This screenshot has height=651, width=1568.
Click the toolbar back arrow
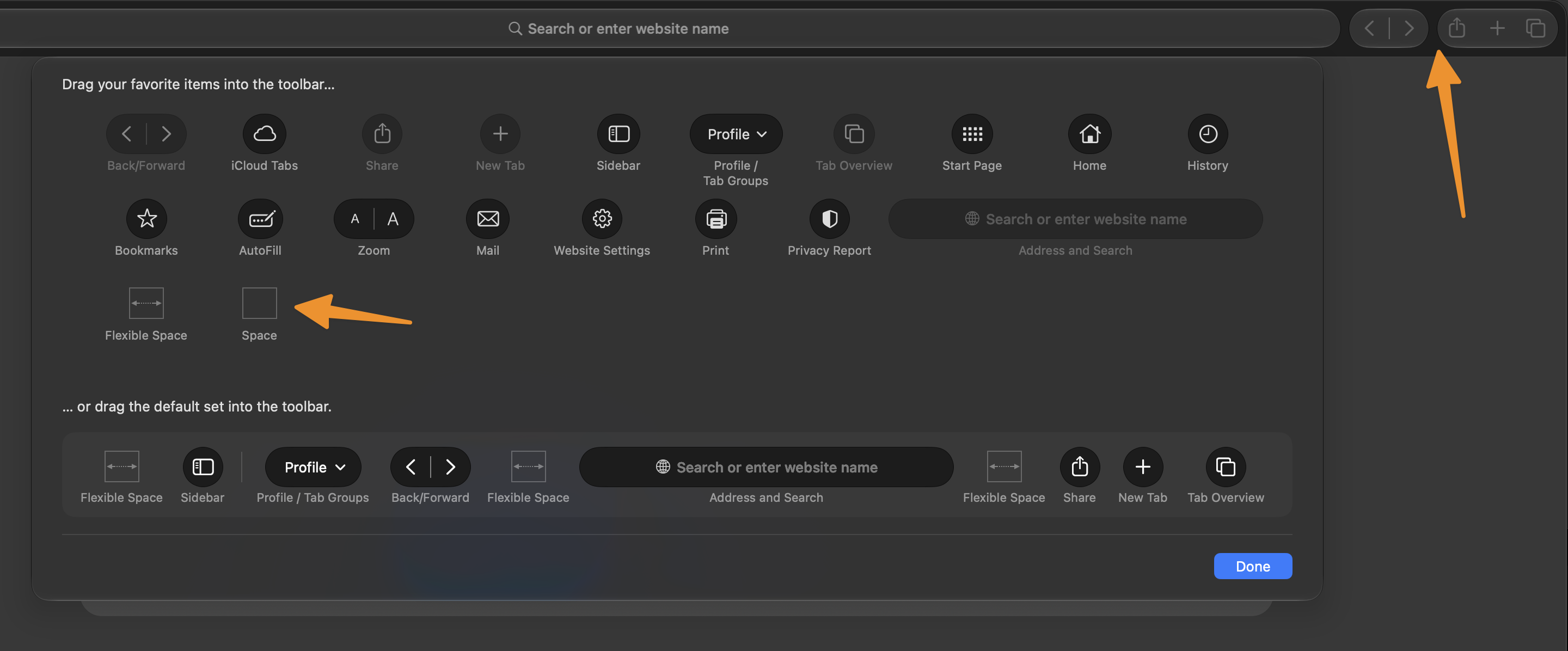[x=1369, y=28]
